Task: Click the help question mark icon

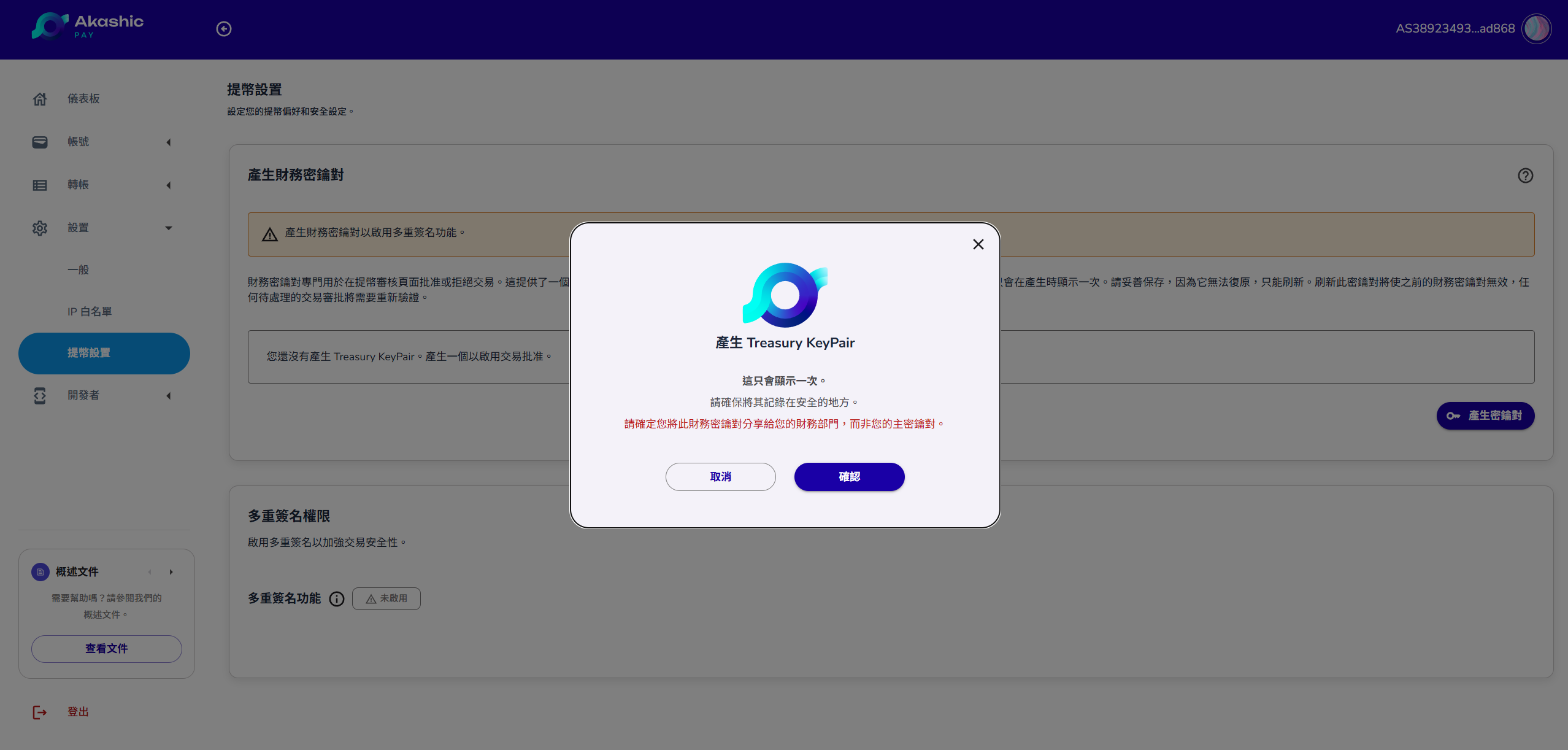Action: pyautogui.click(x=1525, y=176)
